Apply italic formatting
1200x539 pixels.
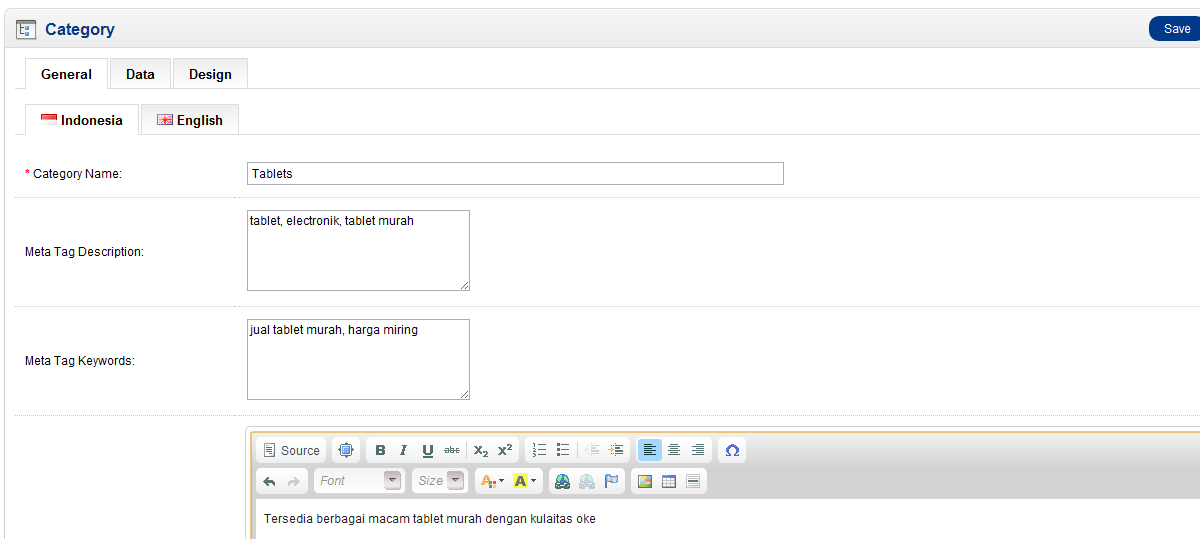click(x=404, y=451)
